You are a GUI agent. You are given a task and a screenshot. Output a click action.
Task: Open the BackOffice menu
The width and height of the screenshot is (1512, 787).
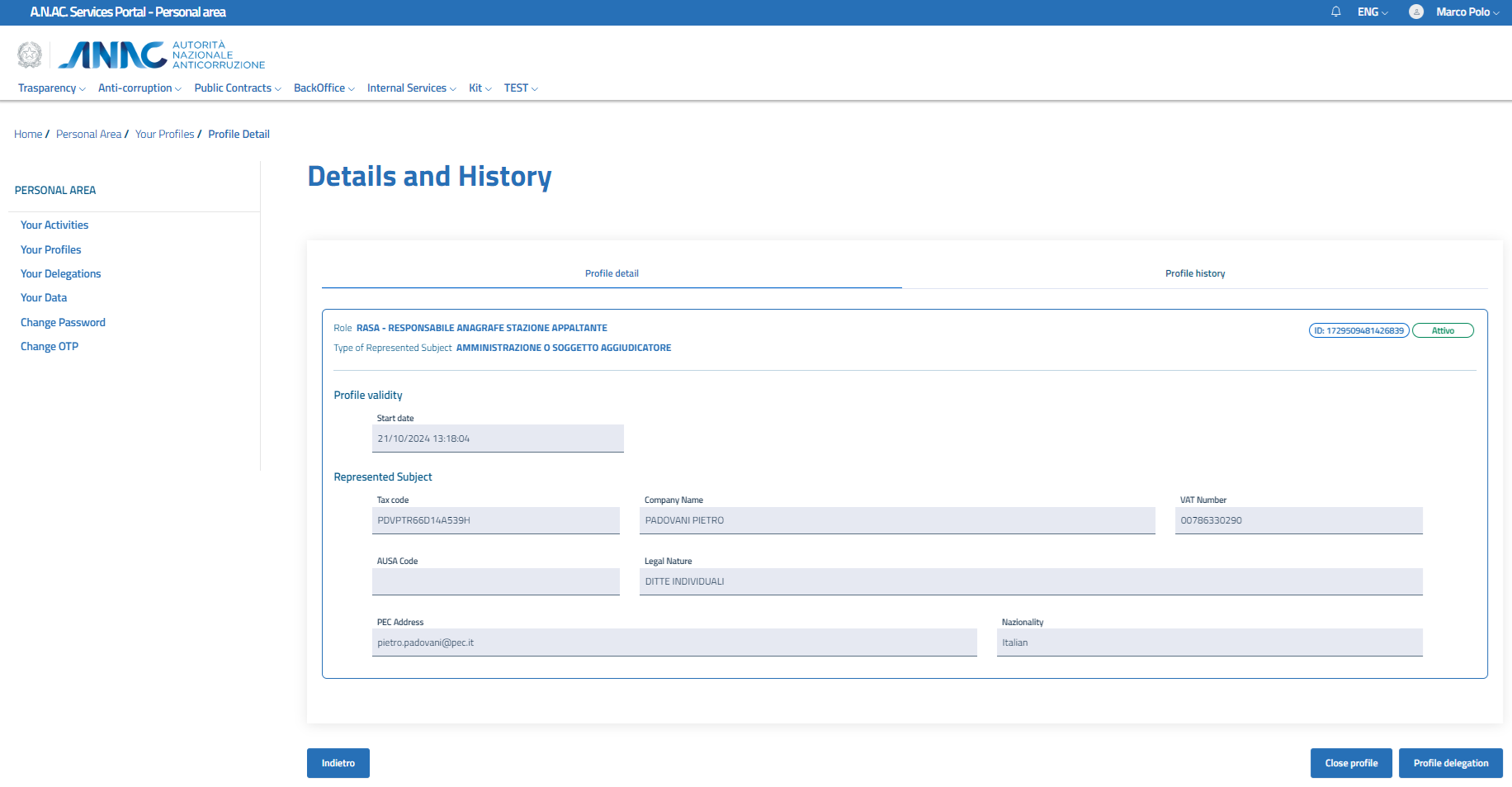(x=324, y=88)
